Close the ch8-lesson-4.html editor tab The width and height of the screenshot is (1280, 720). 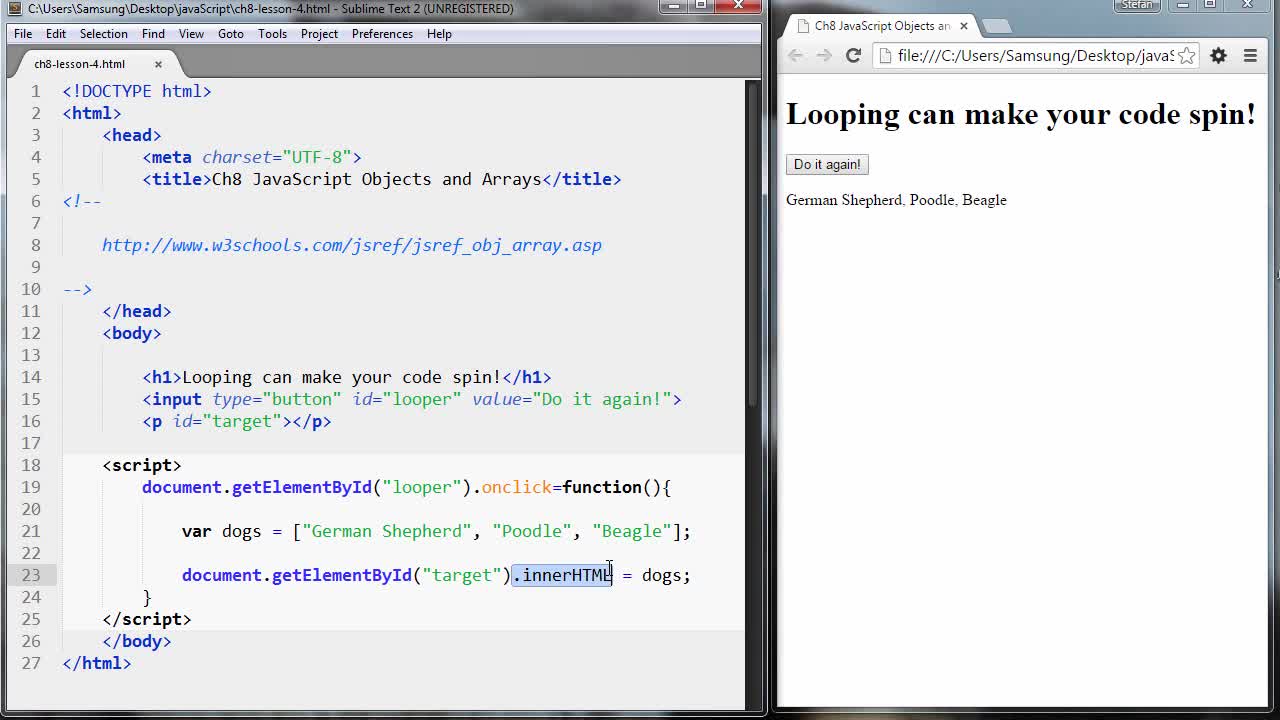click(158, 64)
